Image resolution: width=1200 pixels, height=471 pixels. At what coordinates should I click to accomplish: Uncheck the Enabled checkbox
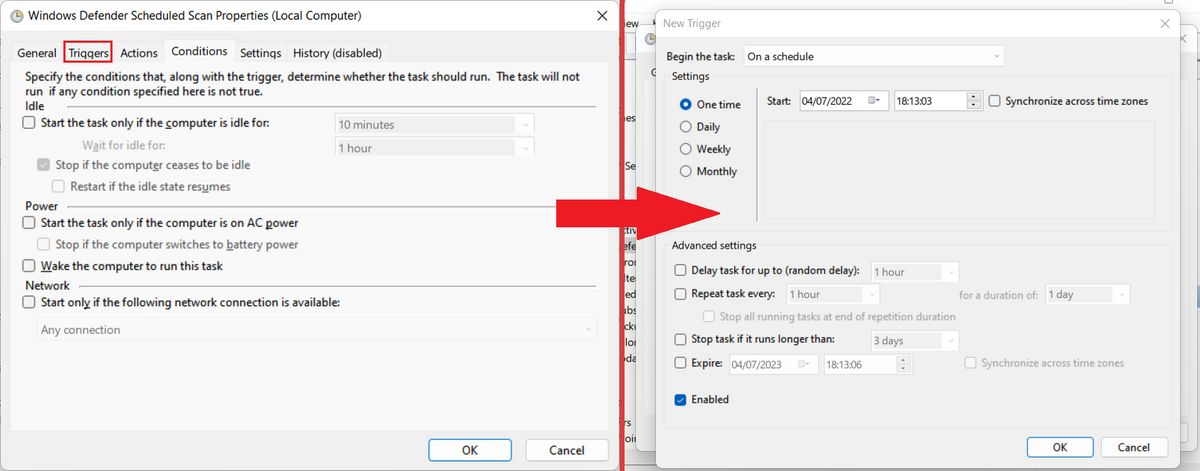click(x=681, y=400)
